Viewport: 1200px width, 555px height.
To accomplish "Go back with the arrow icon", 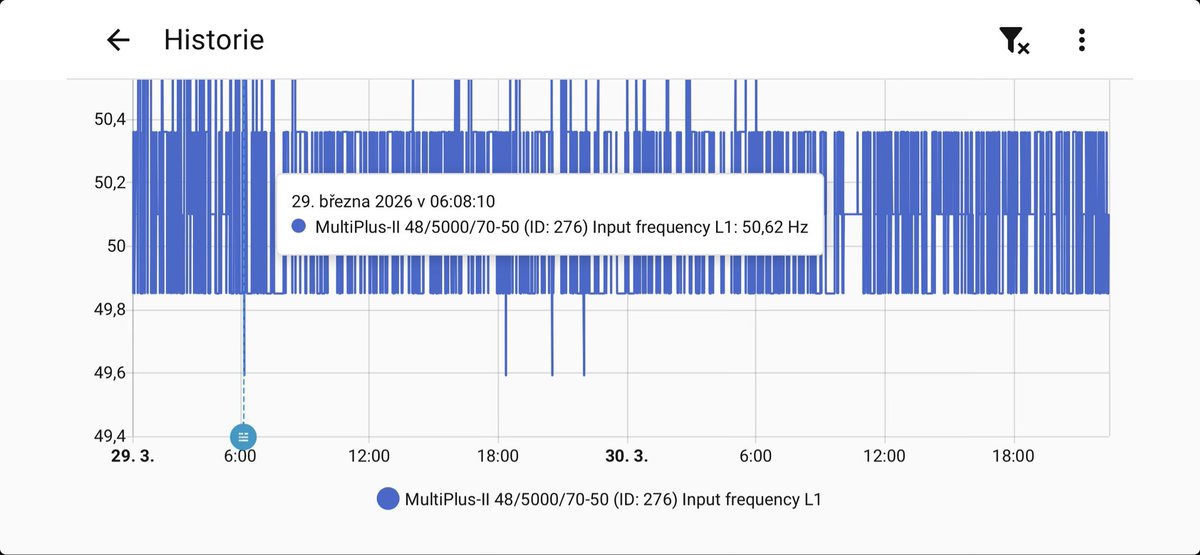I will click(118, 40).
